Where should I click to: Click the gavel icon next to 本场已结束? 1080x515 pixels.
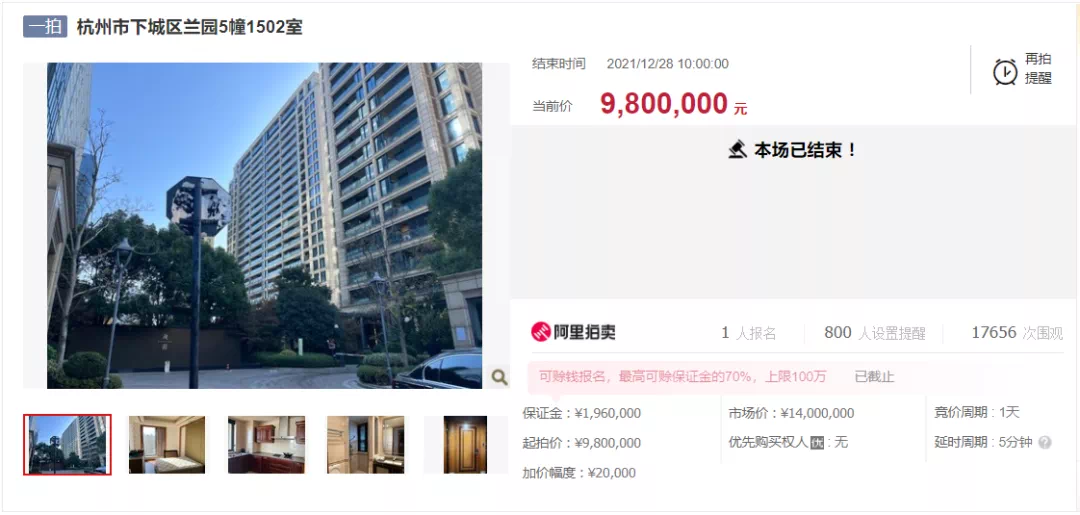[x=738, y=149]
